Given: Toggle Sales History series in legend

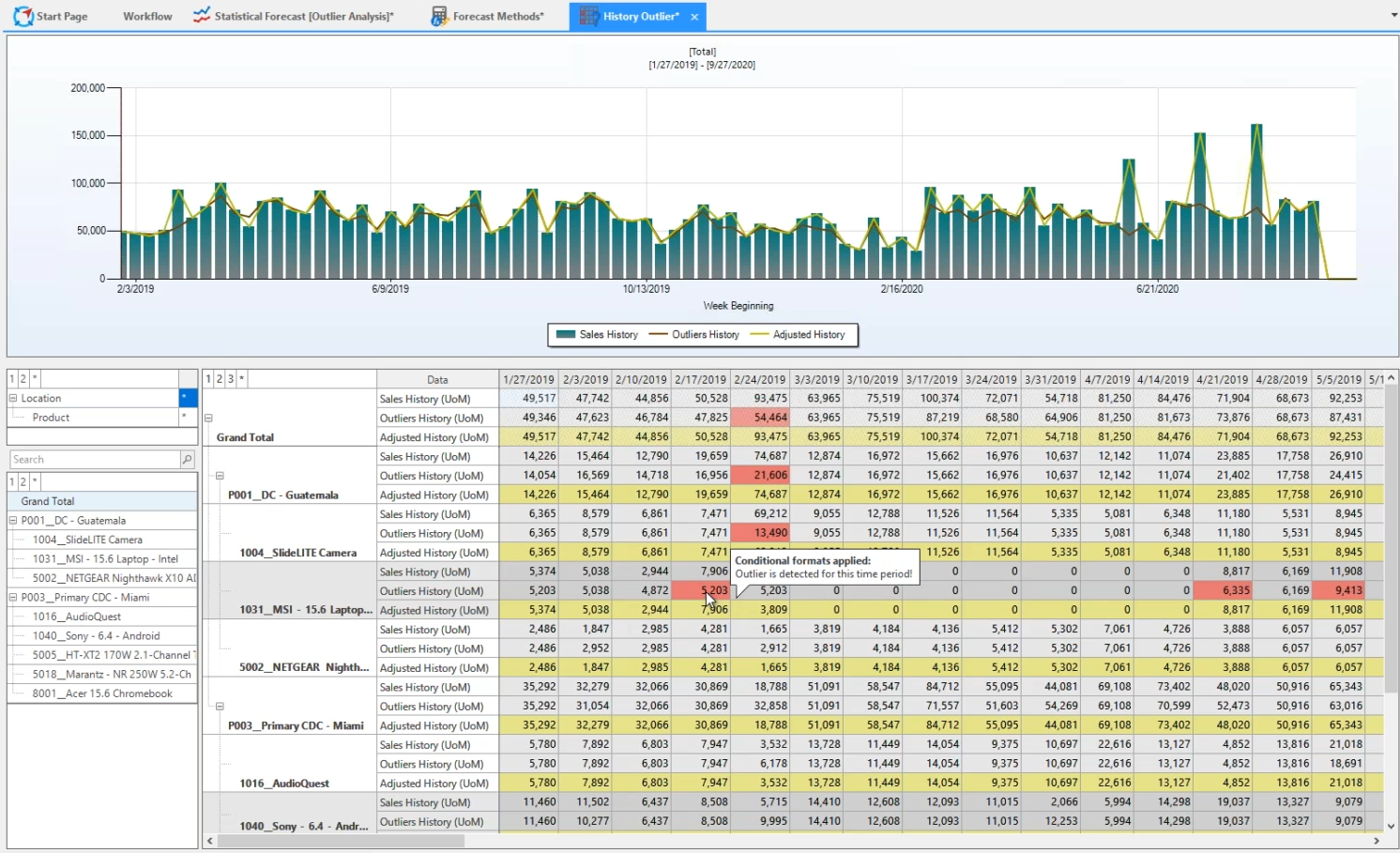Looking at the screenshot, I should point(597,335).
